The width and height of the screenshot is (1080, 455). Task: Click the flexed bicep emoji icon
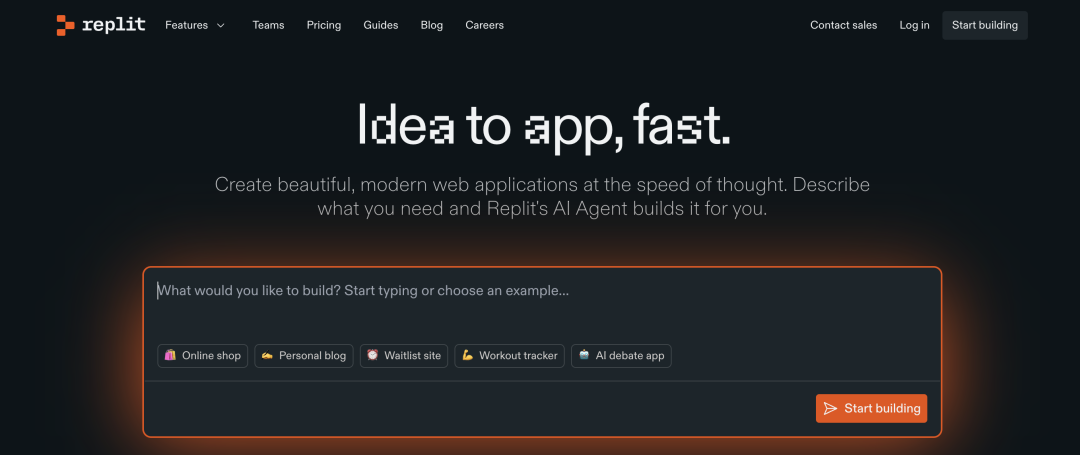(468, 355)
